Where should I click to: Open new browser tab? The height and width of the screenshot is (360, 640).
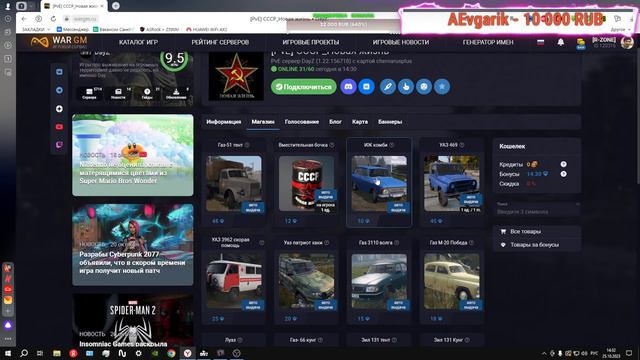[x=116, y=6]
